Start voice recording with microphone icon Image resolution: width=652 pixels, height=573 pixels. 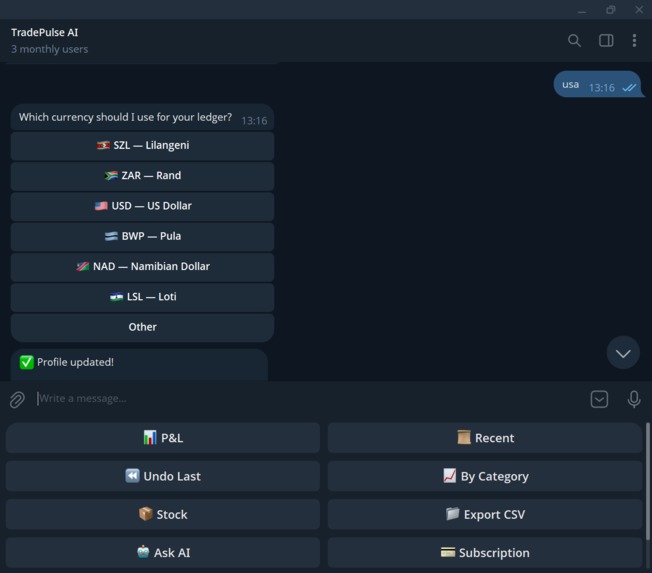[x=634, y=399]
